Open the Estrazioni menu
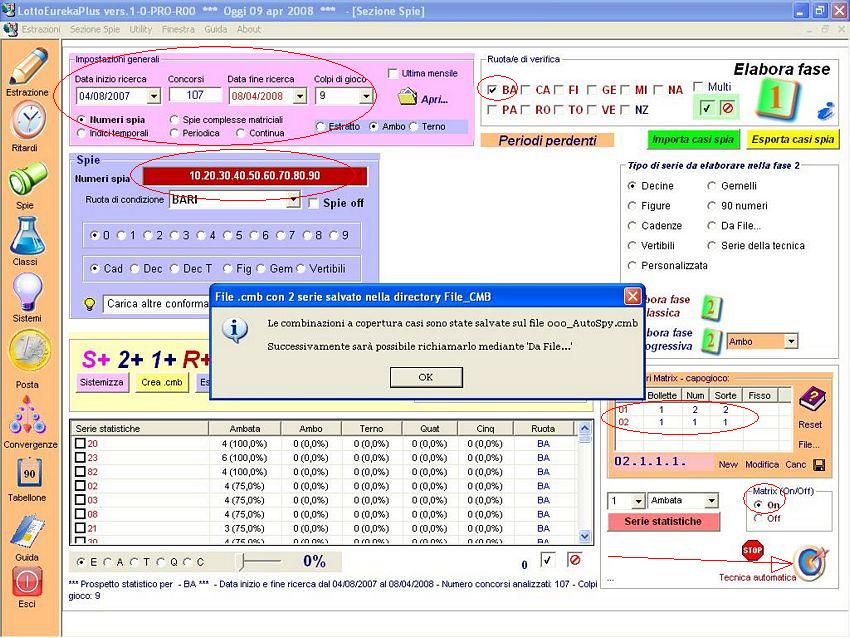 click(41, 29)
